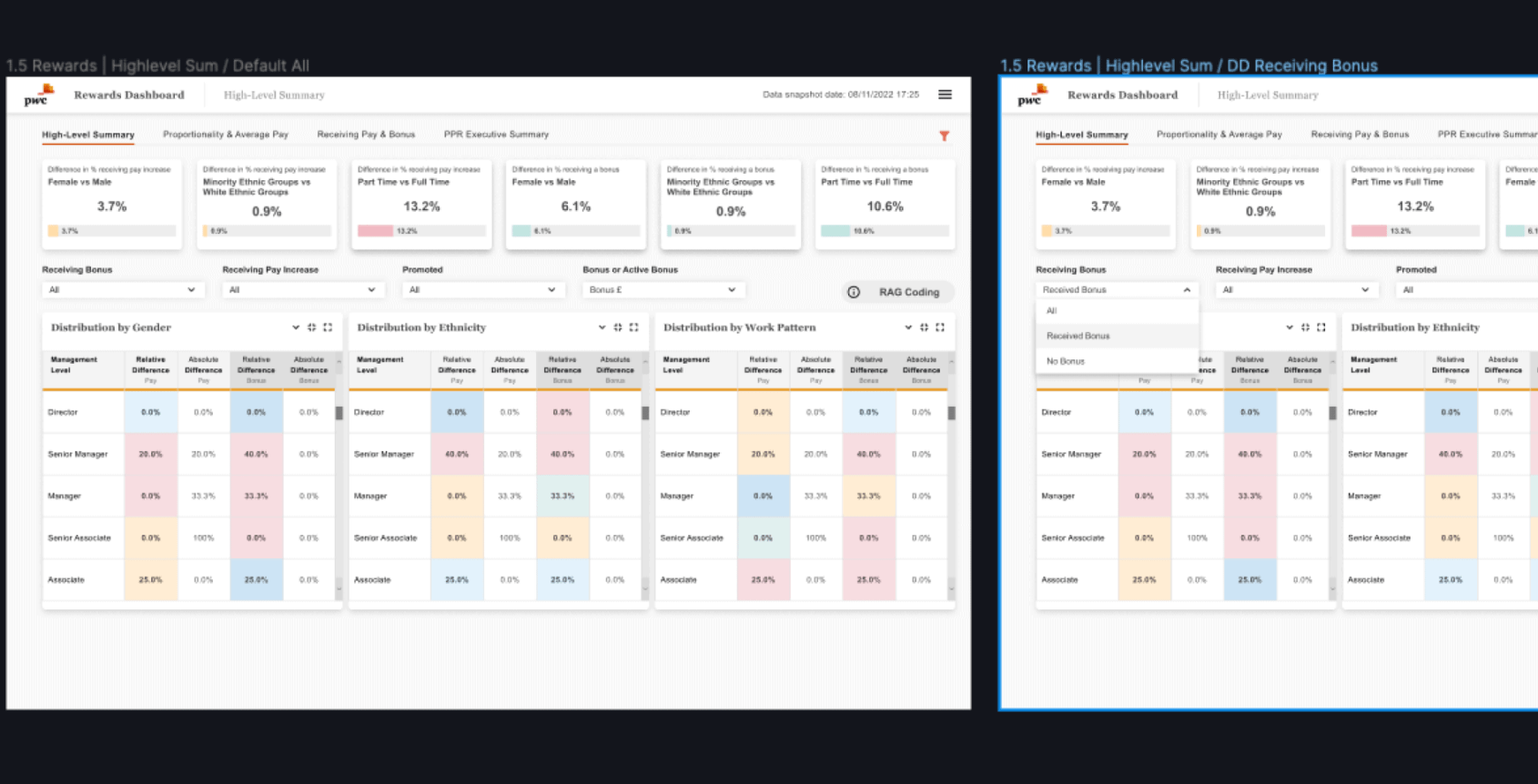Collapse the open Received Bonus dropdown
Screen dimensions: 1538x784
click(1187, 290)
